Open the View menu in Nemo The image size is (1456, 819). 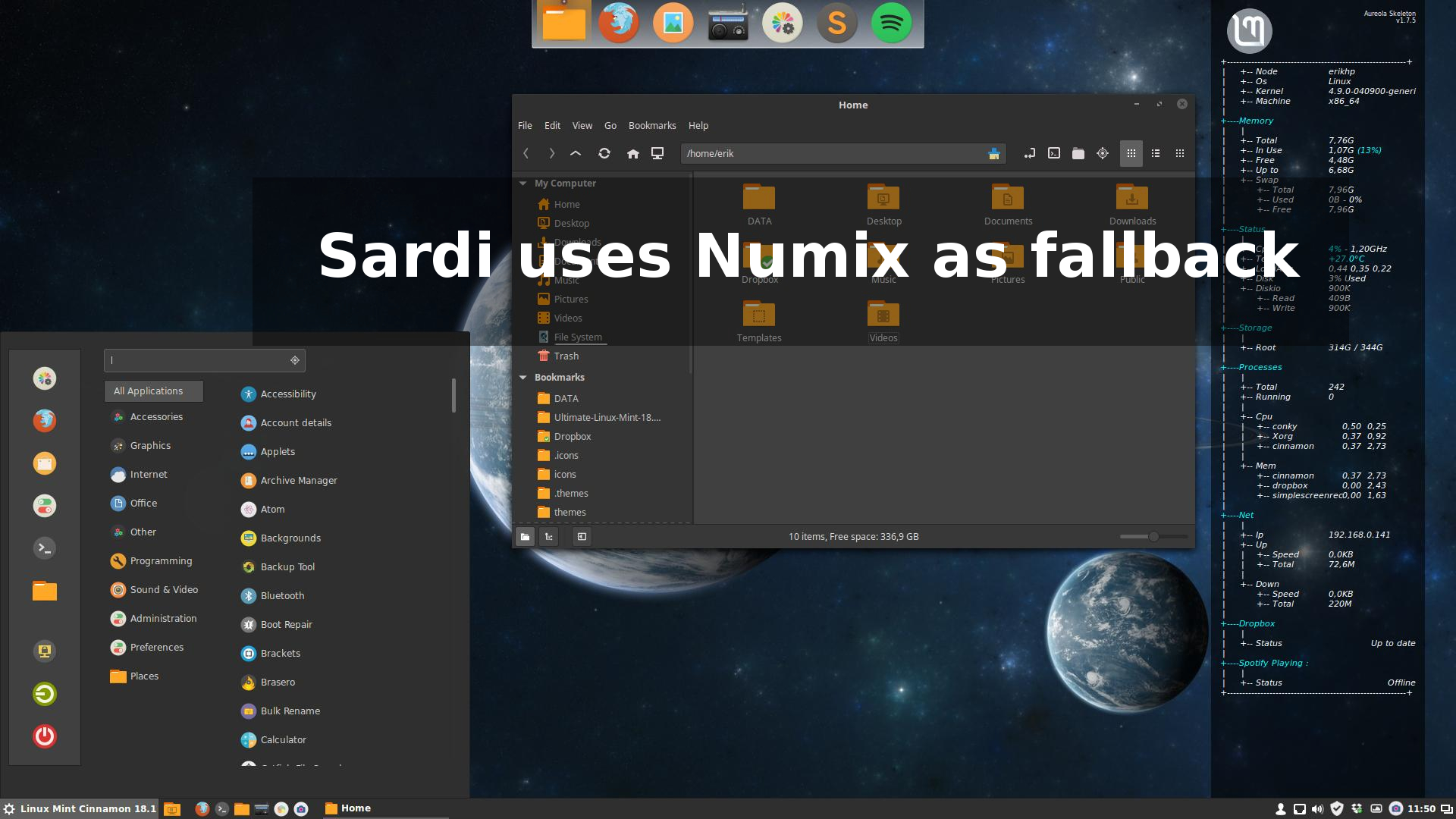[582, 125]
